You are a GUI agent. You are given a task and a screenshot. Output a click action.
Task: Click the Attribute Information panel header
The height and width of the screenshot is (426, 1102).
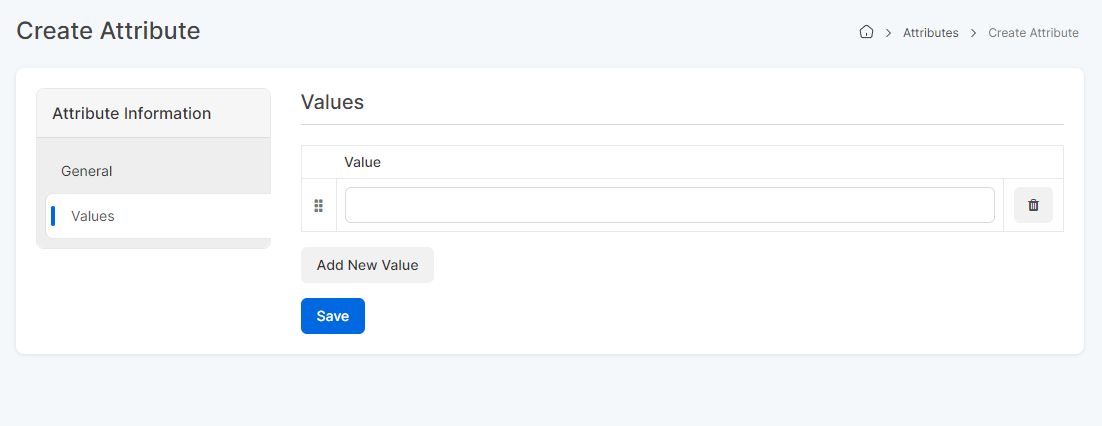(x=154, y=113)
